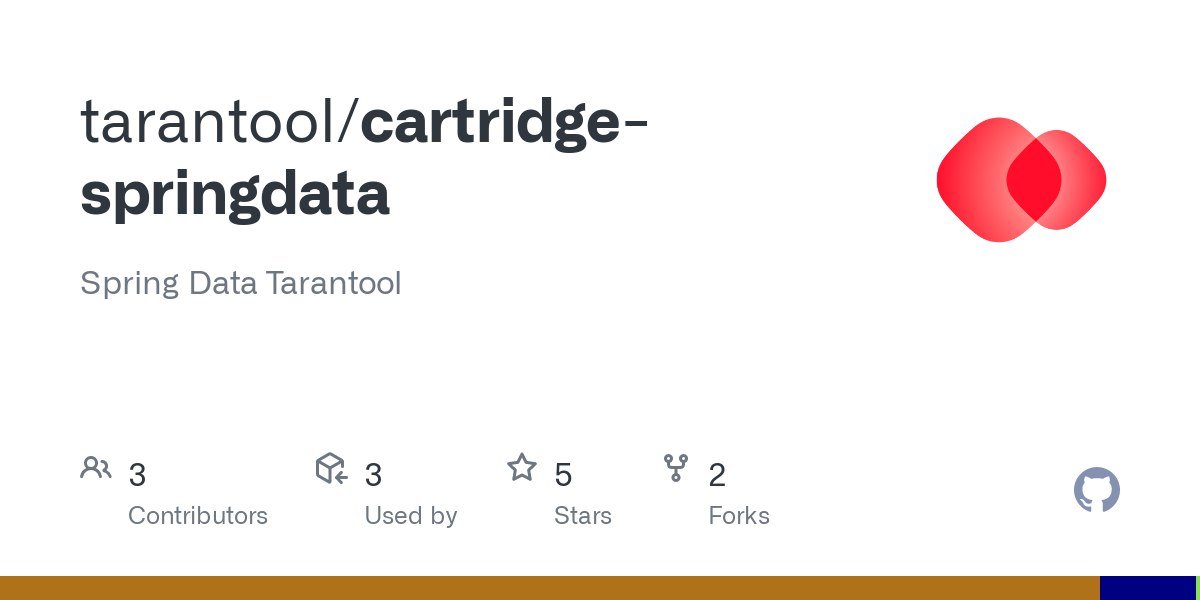Click the thin green language bar segment

pyautogui.click(x=1198, y=588)
